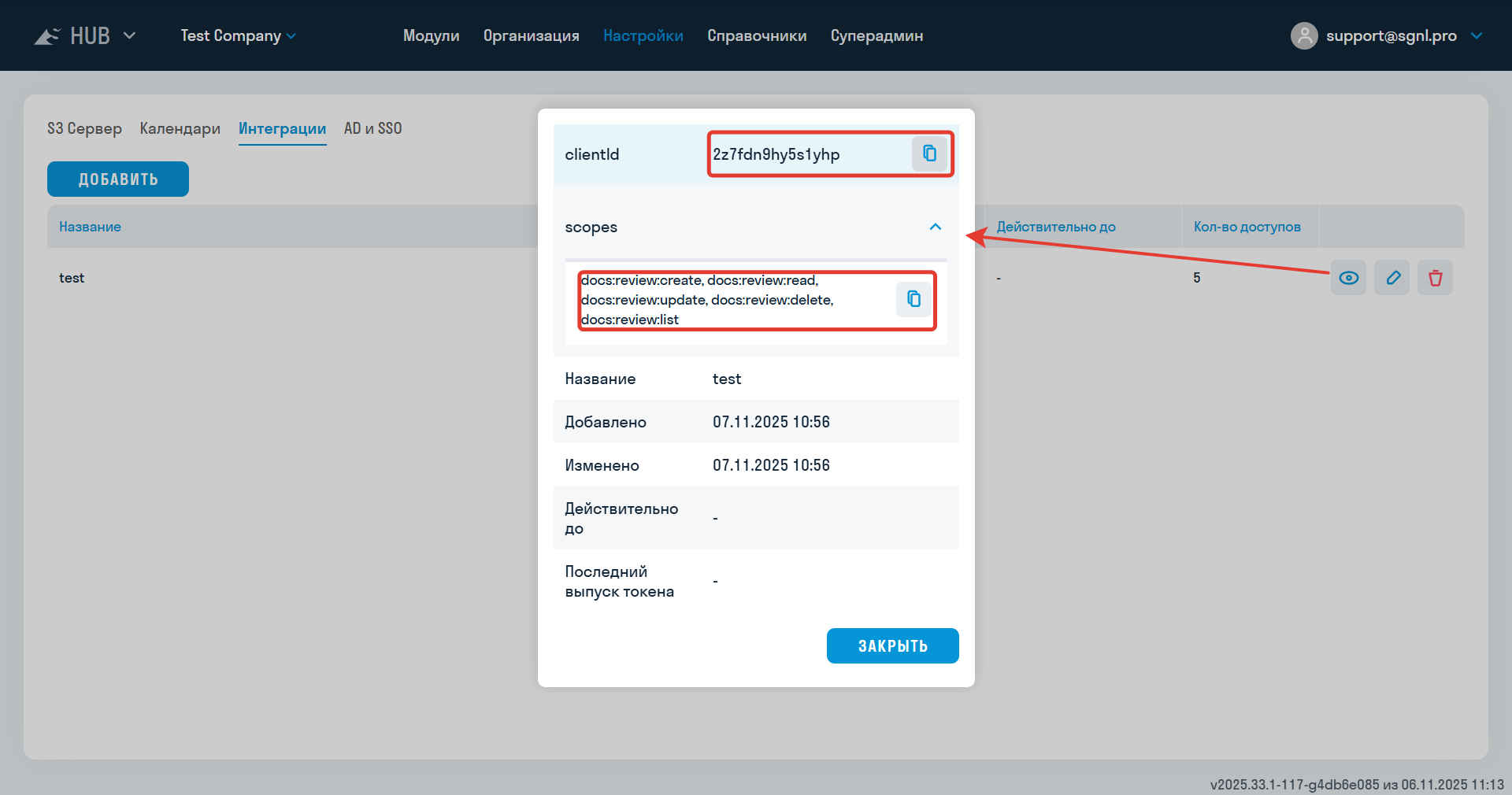Image resolution: width=1512 pixels, height=795 pixels.
Task: Delete the test integration via trash icon
Action: (1435, 278)
